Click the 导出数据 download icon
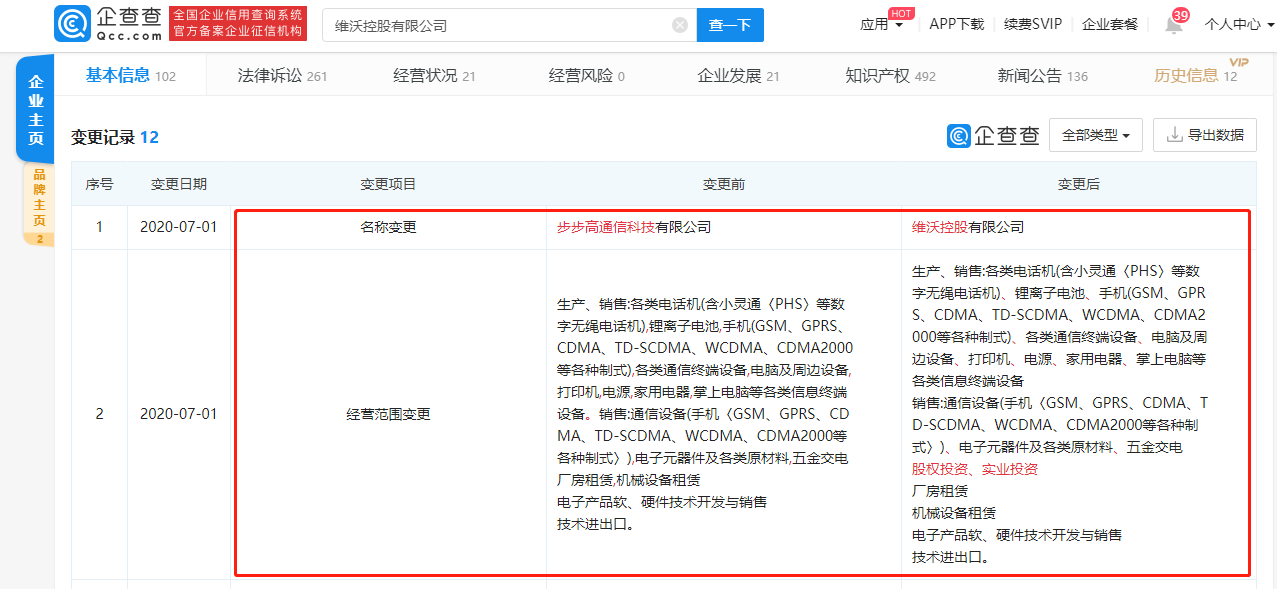 click(x=1174, y=135)
